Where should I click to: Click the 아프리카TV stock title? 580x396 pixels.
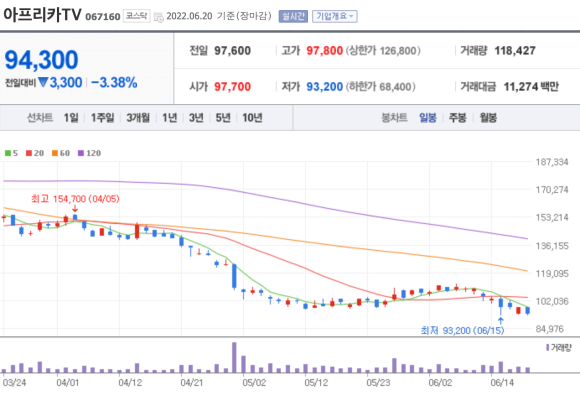pyautogui.click(x=42, y=15)
